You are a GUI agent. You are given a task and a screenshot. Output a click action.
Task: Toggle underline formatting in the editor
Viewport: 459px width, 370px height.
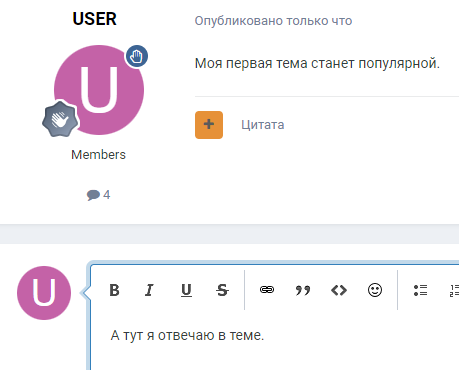(186, 290)
